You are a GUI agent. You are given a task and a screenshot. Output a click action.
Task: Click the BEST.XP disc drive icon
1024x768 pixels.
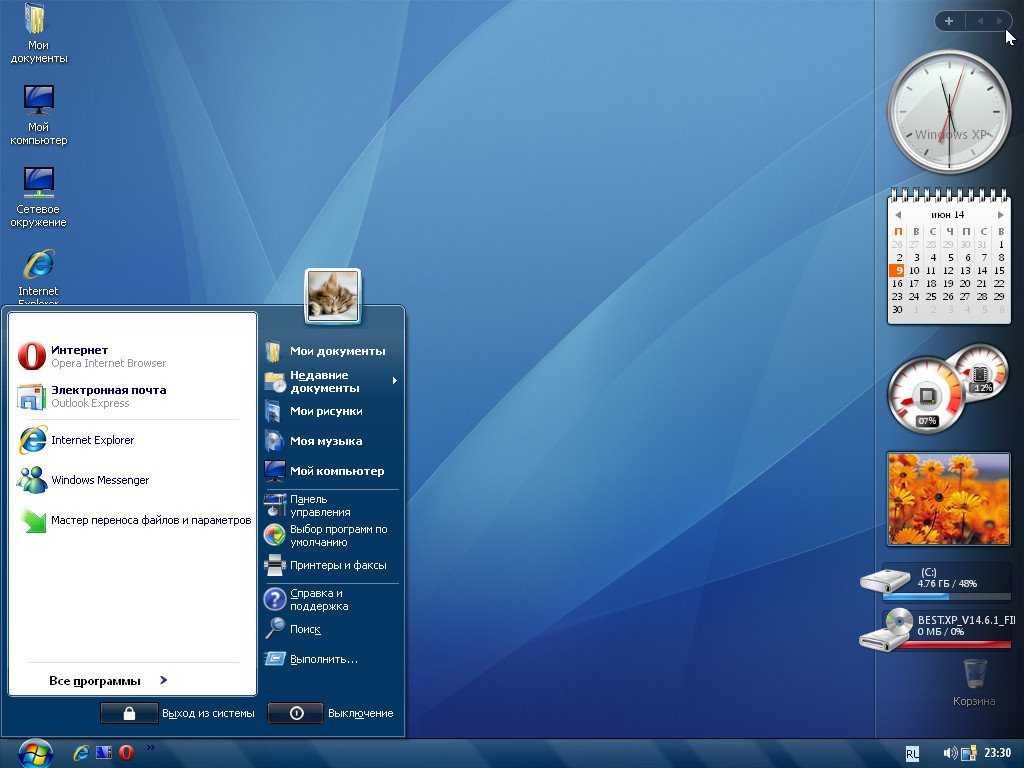[886, 630]
